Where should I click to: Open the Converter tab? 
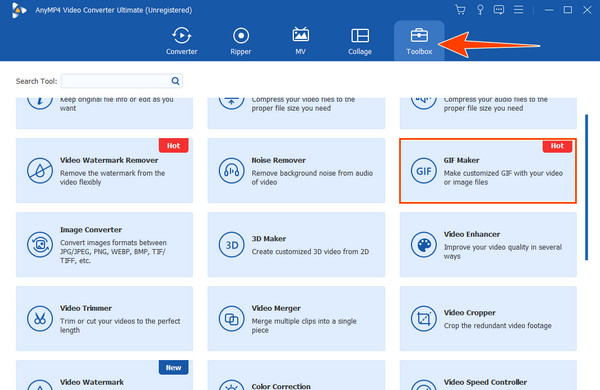click(181, 41)
